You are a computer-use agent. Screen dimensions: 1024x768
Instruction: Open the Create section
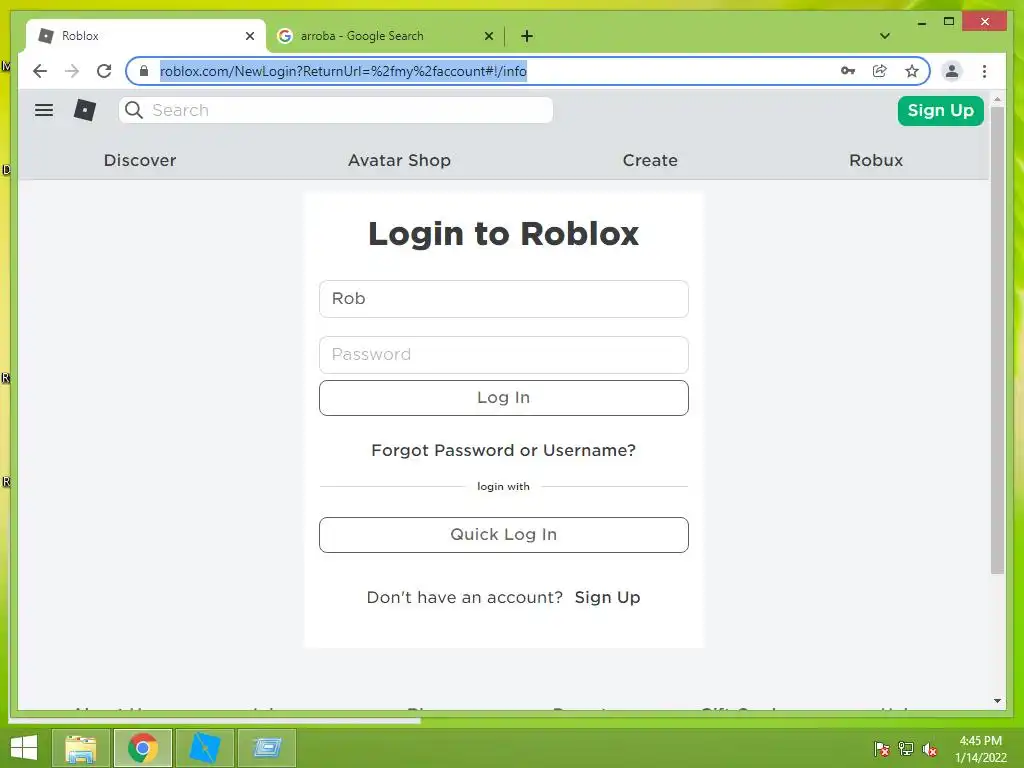pyautogui.click(x=650, y=160)
